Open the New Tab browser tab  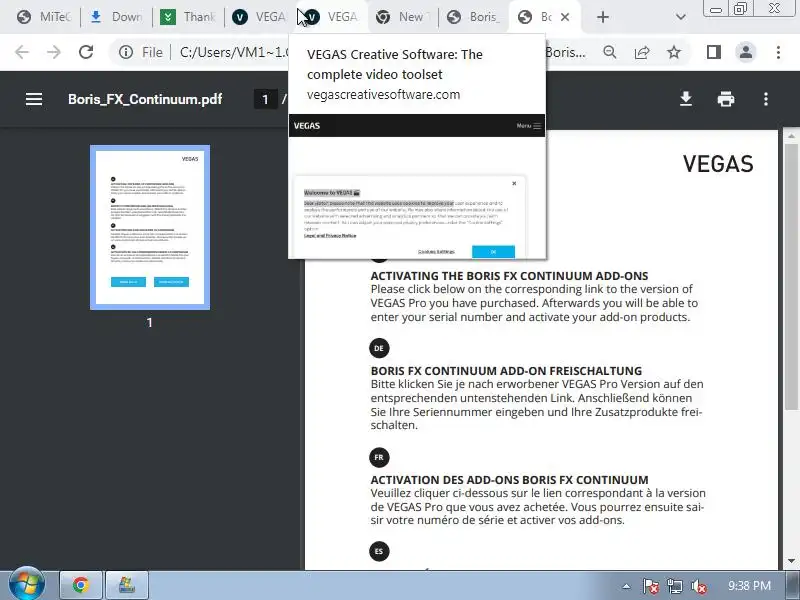click(x=403, y=17)
